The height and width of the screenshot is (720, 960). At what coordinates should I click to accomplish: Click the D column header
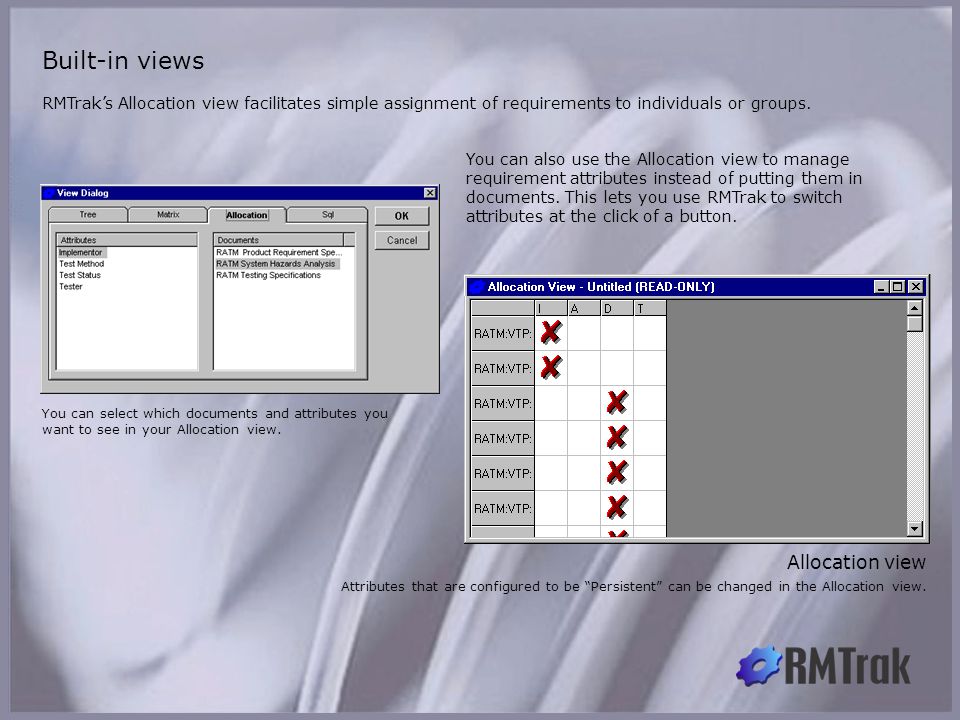pos(617,309)
